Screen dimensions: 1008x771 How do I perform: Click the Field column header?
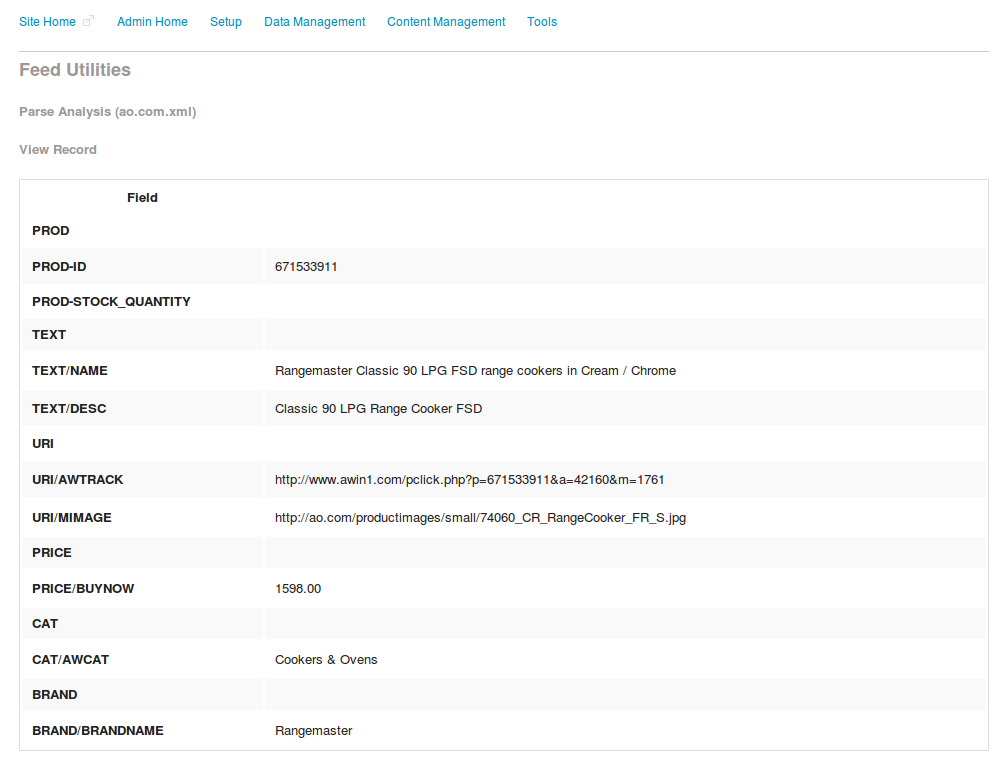coord(142,198)
